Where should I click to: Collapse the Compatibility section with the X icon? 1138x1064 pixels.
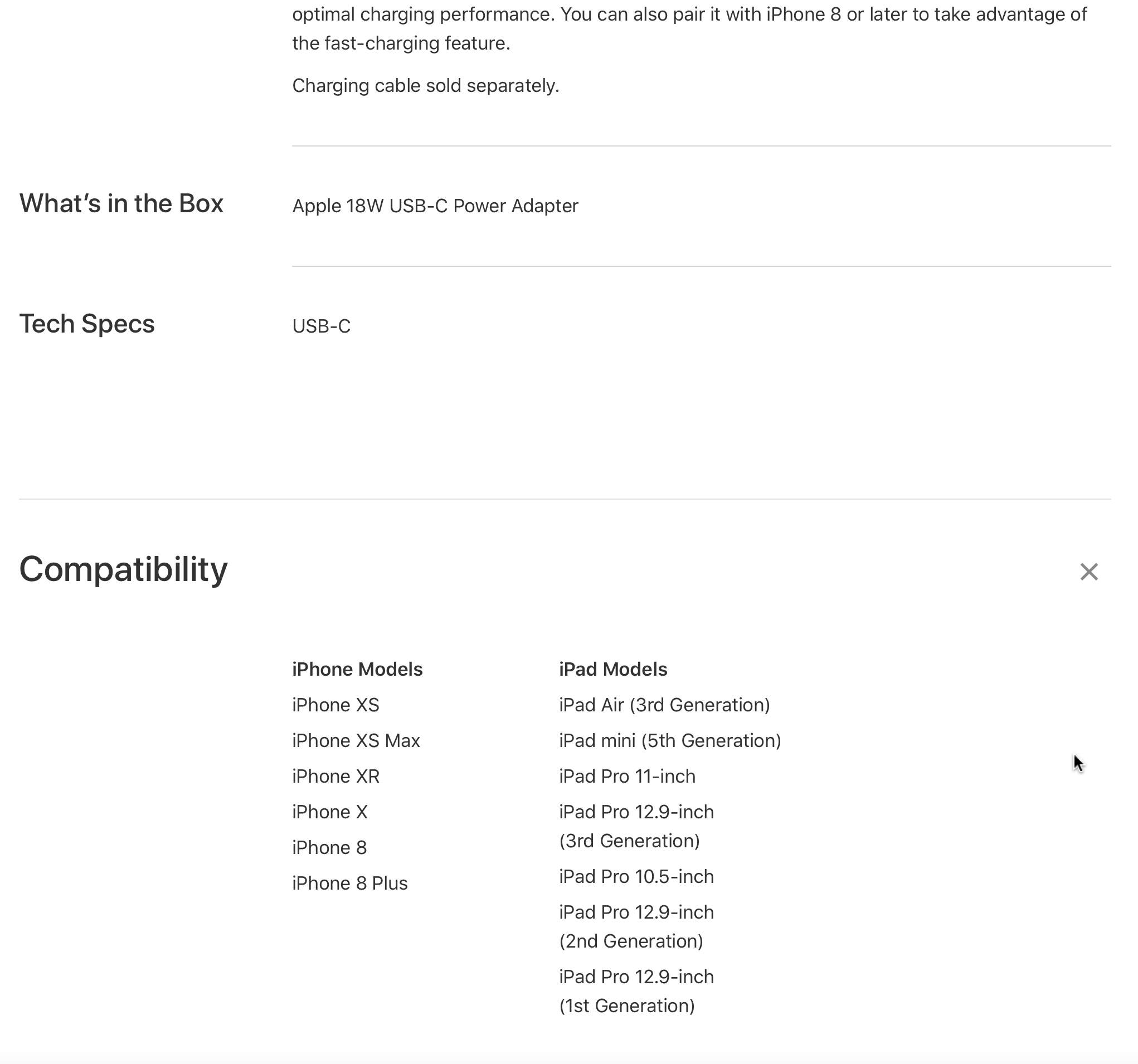tap(1088, 571)
